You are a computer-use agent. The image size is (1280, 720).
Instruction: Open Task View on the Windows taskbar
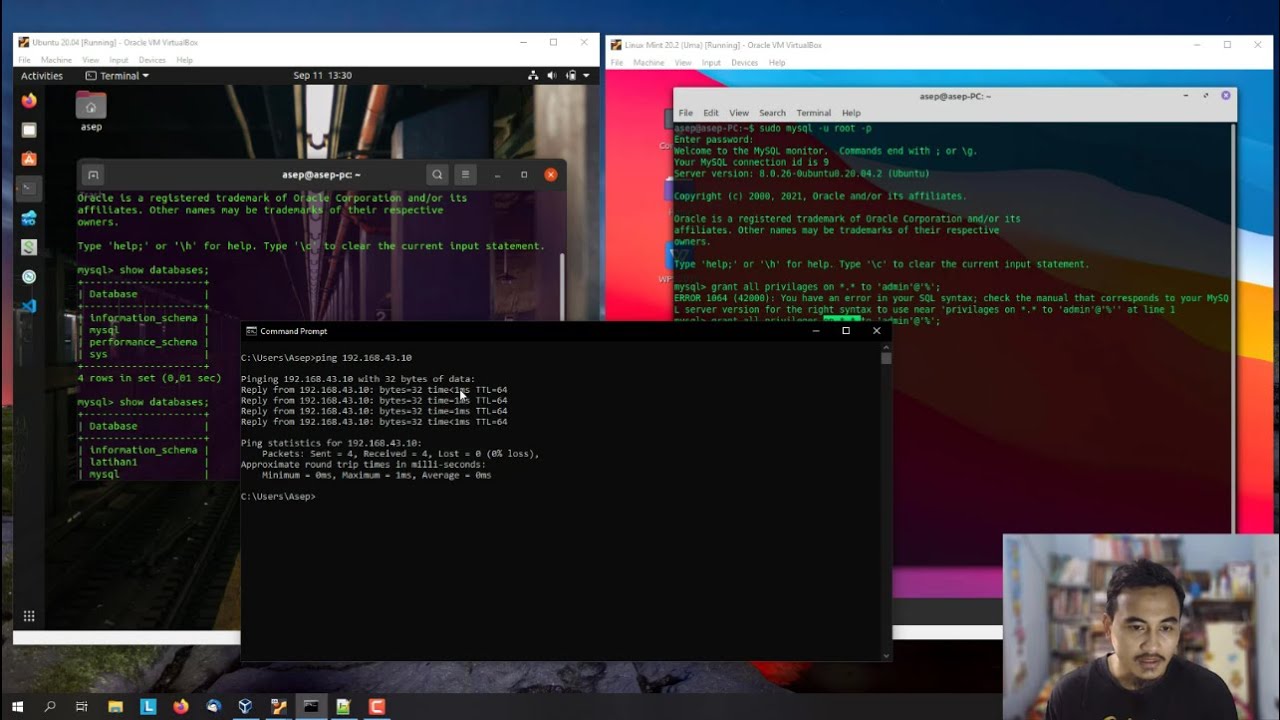(x=82, y=706)
